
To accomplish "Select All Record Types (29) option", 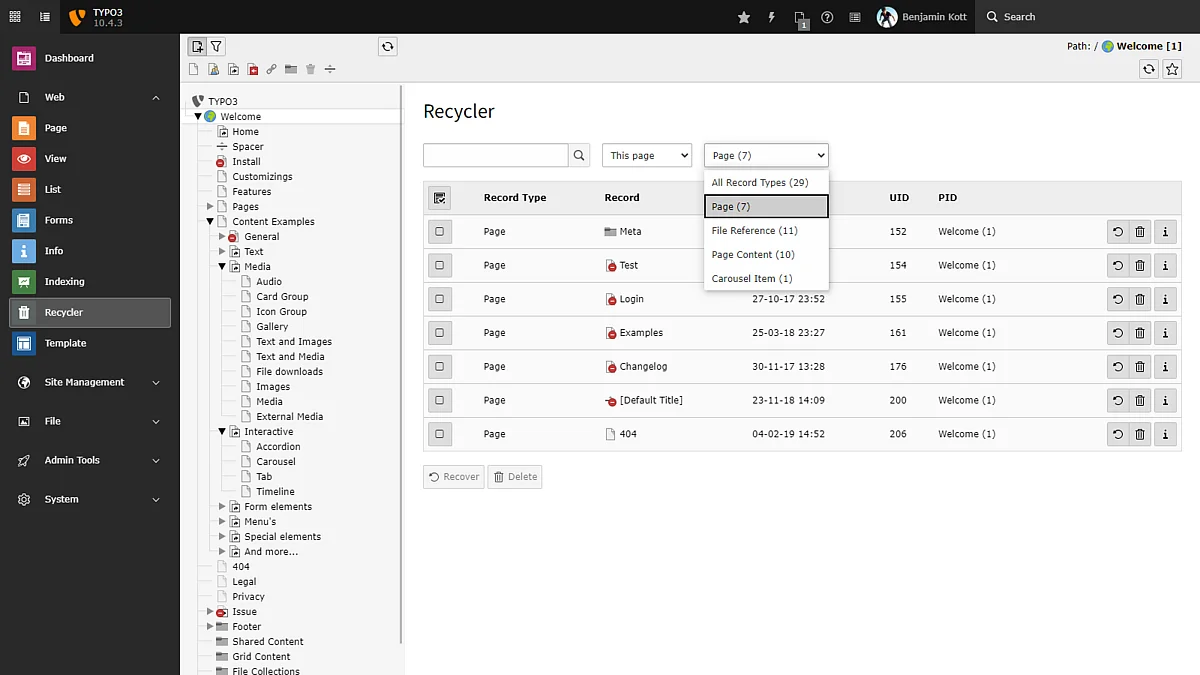I will (760, 183).
